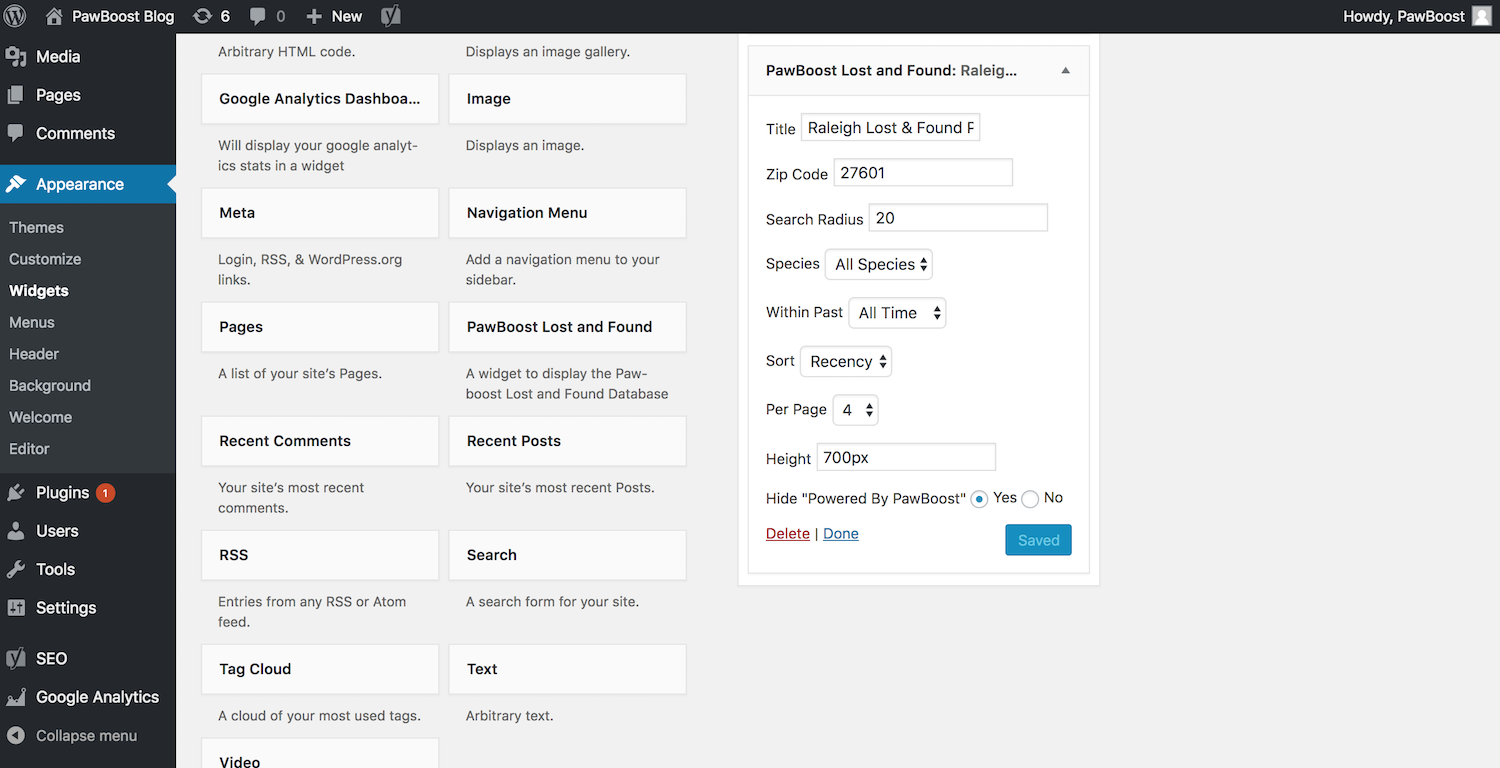The height and width of the screenshot is (768, 1500).
Task: Click the Pages sidebar icon
Action: coord(16,95)
